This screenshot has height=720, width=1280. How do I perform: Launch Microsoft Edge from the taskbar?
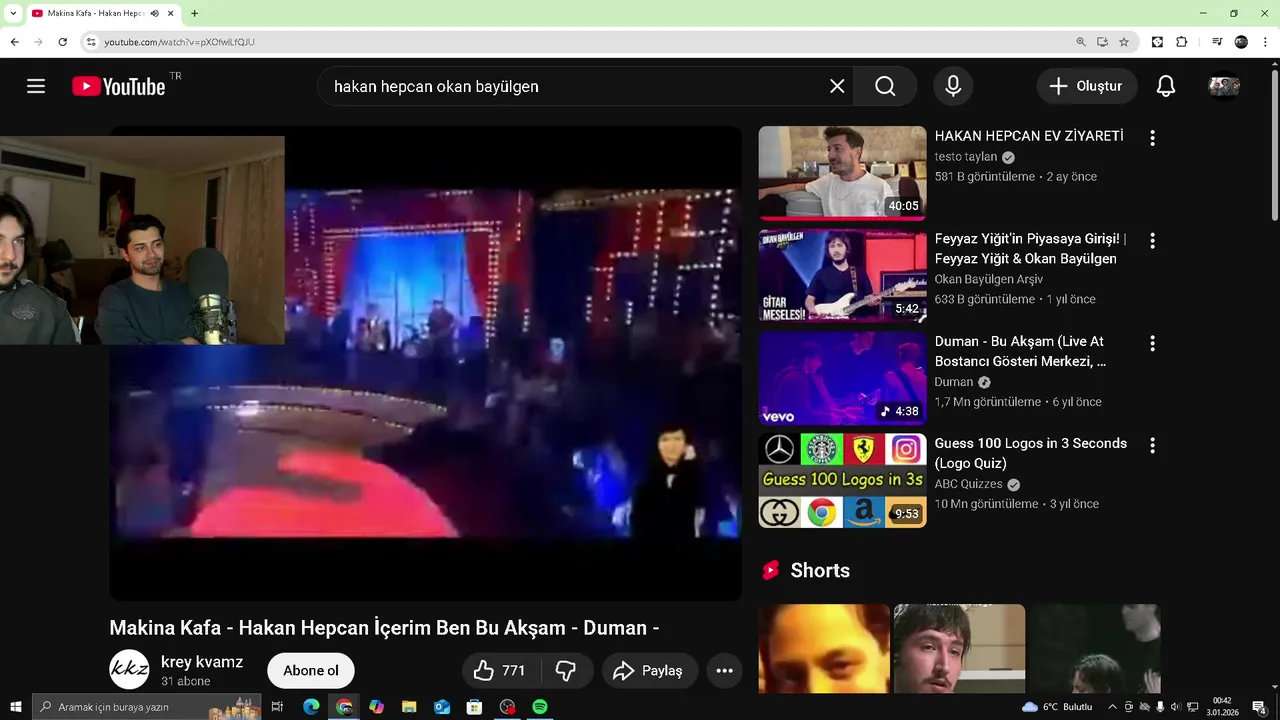[311, 707]
